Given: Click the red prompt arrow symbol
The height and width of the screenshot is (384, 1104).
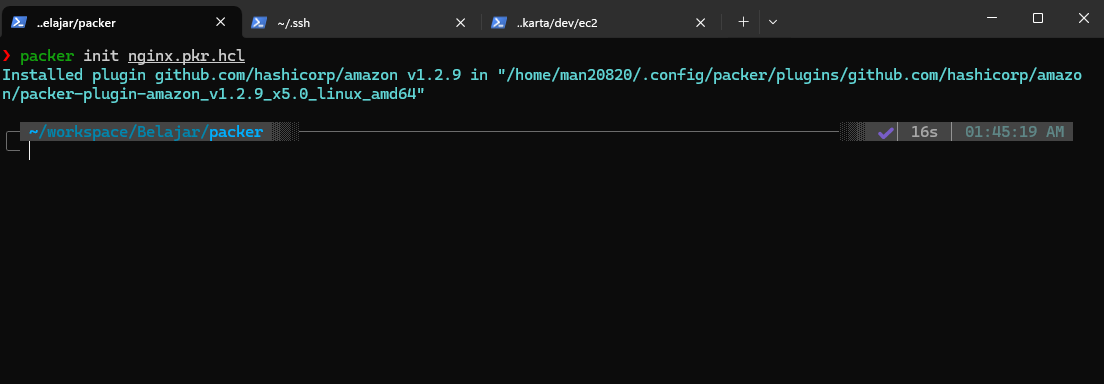Looking at the screenshot, I should pos(6,56).
